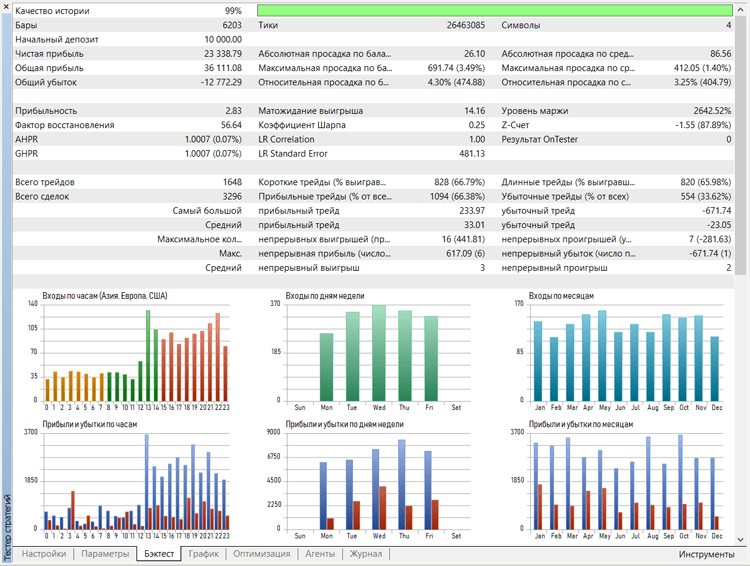The image size is (750, 566).
Task: Click the scrollbar down arrow
Action: point(740,540)
